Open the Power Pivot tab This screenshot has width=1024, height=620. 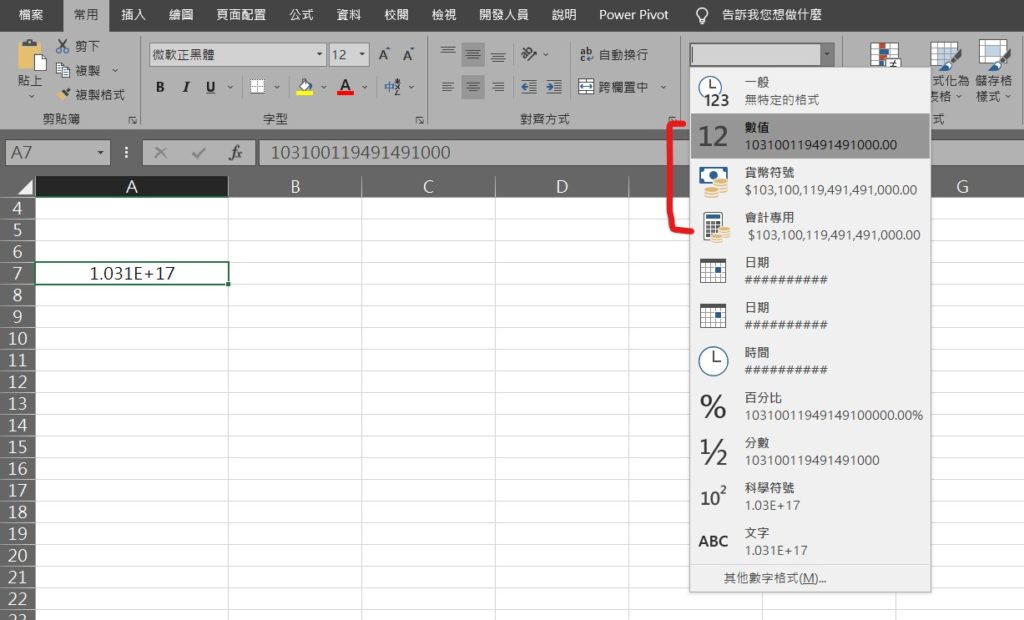633,15
